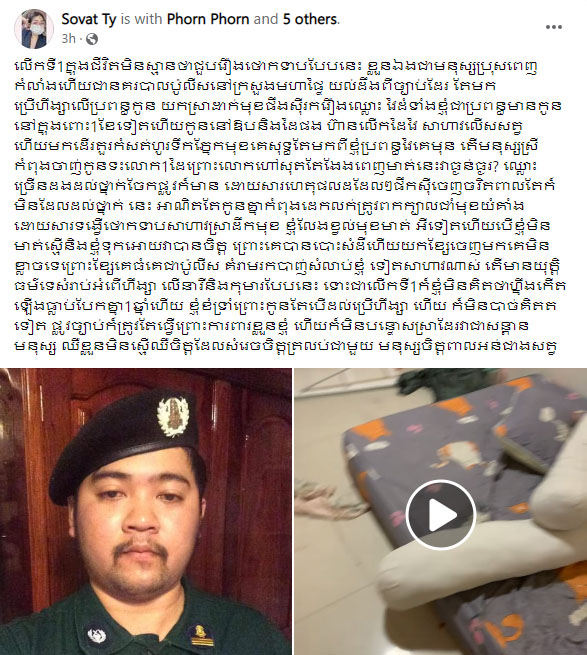
Task: Click the middle of the Khmer post paragraph
Action: 286,207
